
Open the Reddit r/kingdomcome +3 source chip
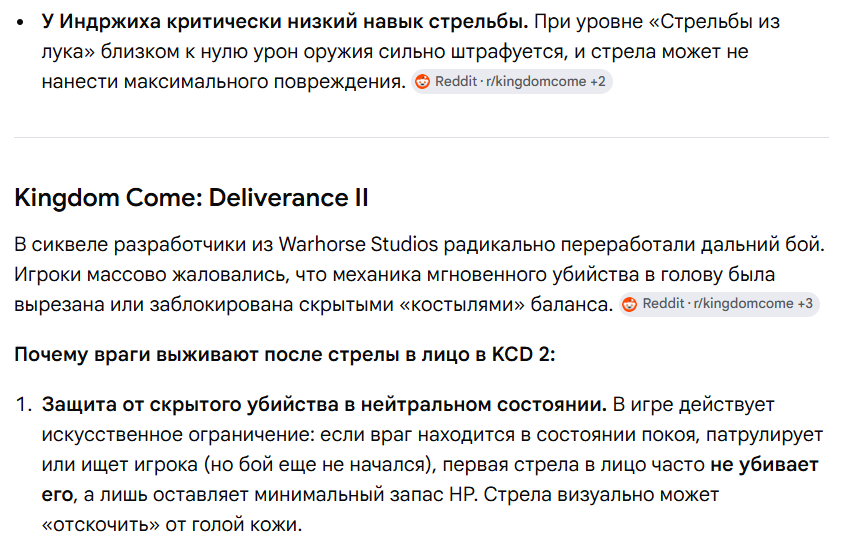[719, 304]
